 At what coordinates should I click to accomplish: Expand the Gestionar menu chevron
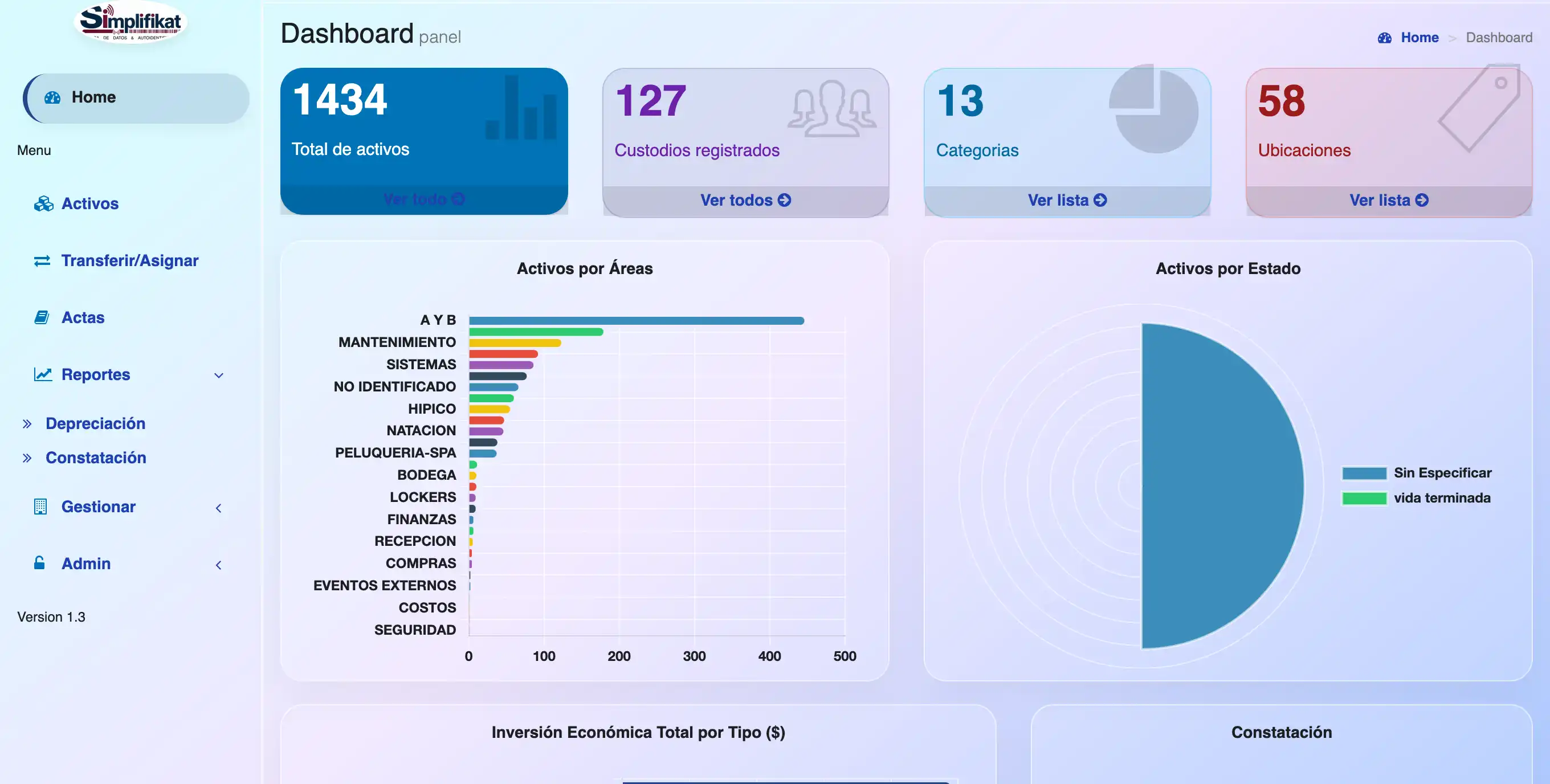click(218, 508)
